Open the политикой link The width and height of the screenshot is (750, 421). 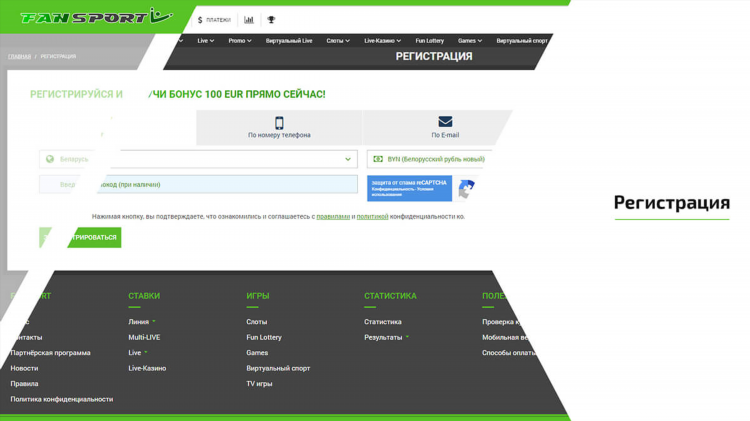372,217
